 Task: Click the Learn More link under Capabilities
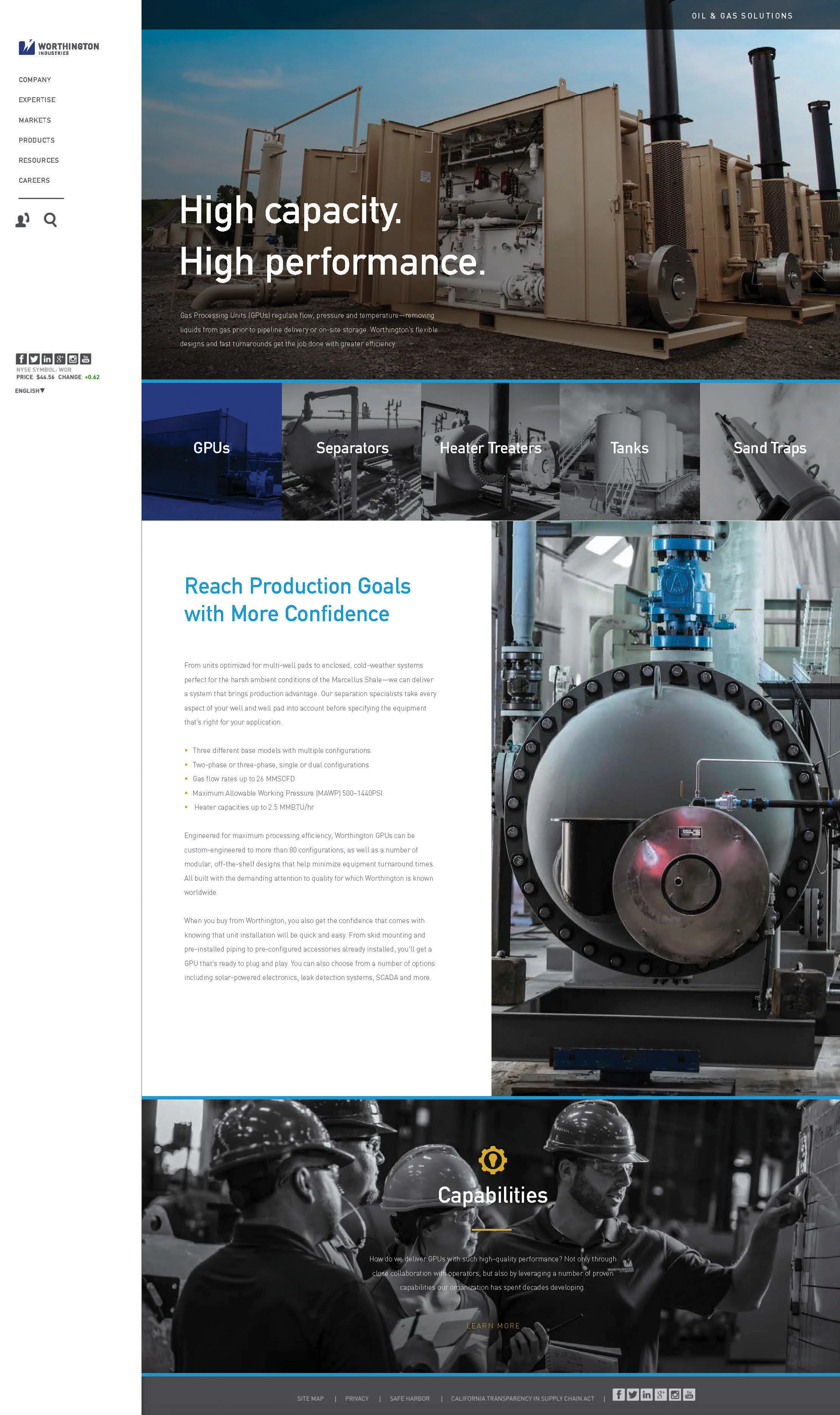pyautogui.click(x=493, y=1326)
